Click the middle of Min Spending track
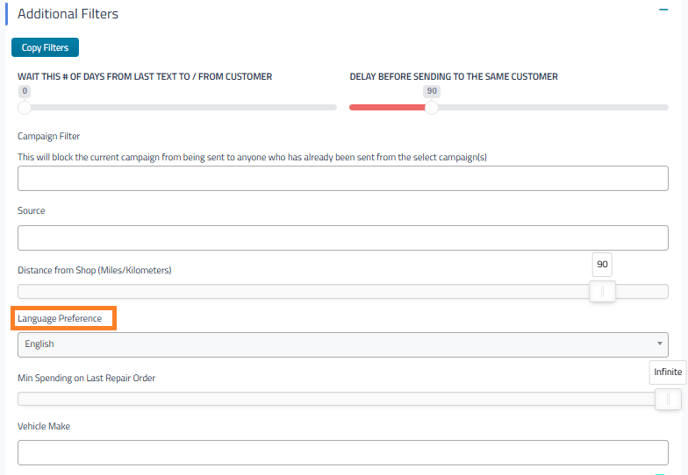Screen dimensions: 688x475 click(x=335, y=399)
